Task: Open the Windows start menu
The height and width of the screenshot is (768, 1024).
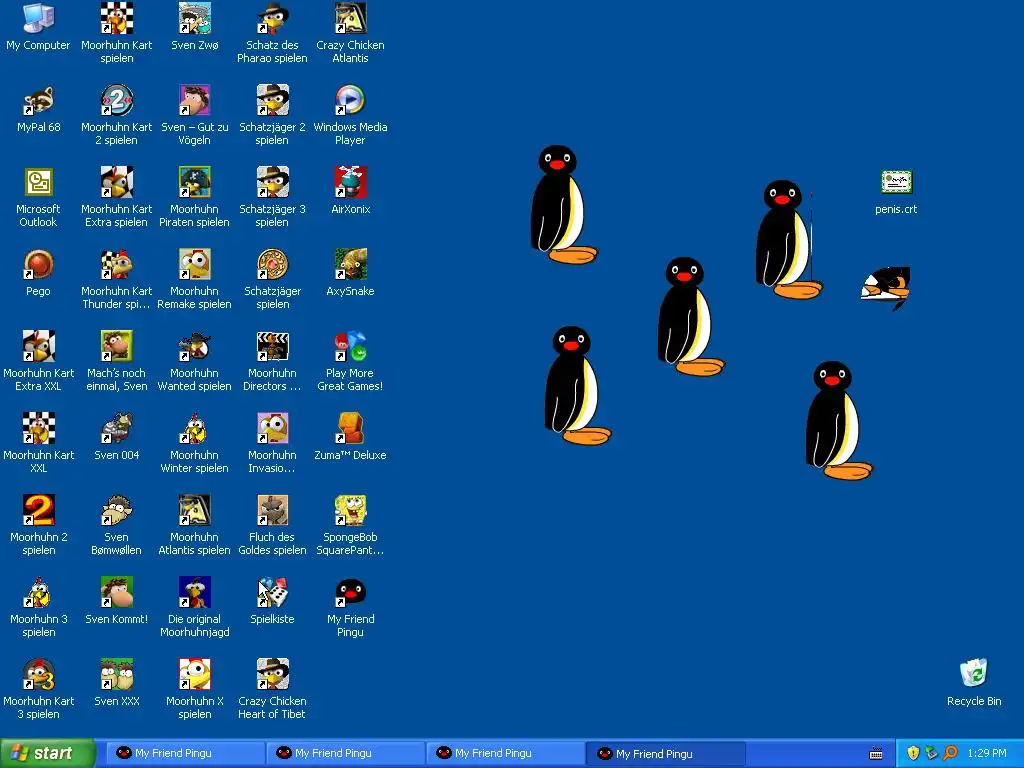Action: coord(48,753)
